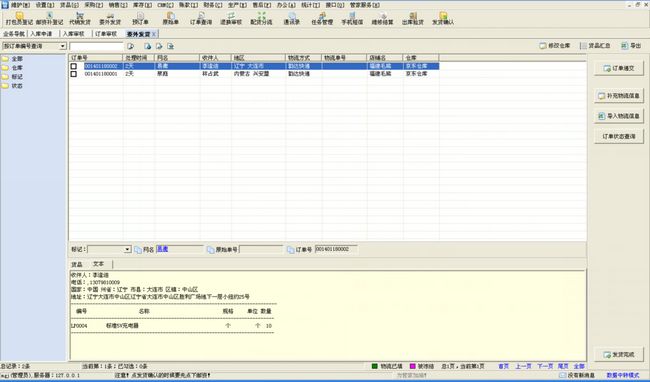Click the 原始单 toolbar icon
This screenshot has height=382, width=650.
click(x=170, y=18)
